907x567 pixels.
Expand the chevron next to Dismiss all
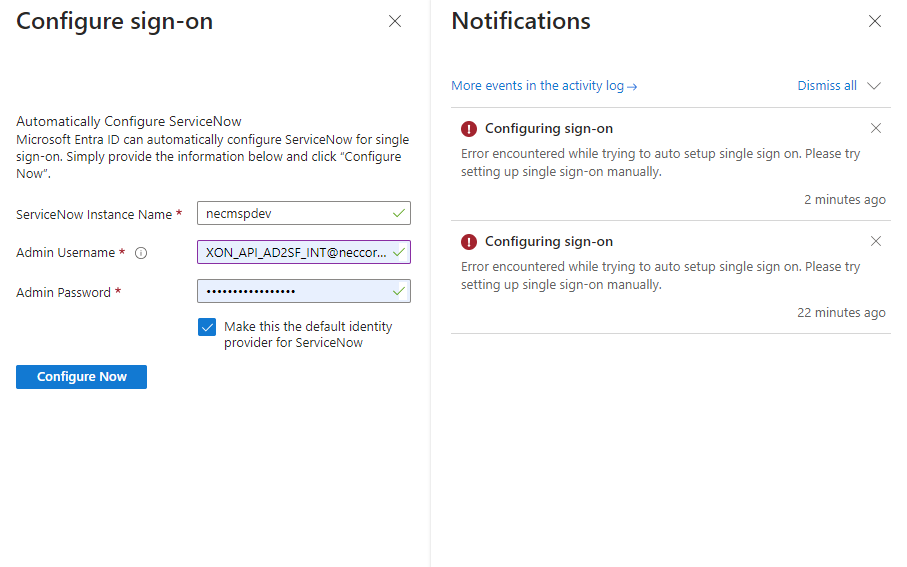pyautogui.click(x=874, y=86)
